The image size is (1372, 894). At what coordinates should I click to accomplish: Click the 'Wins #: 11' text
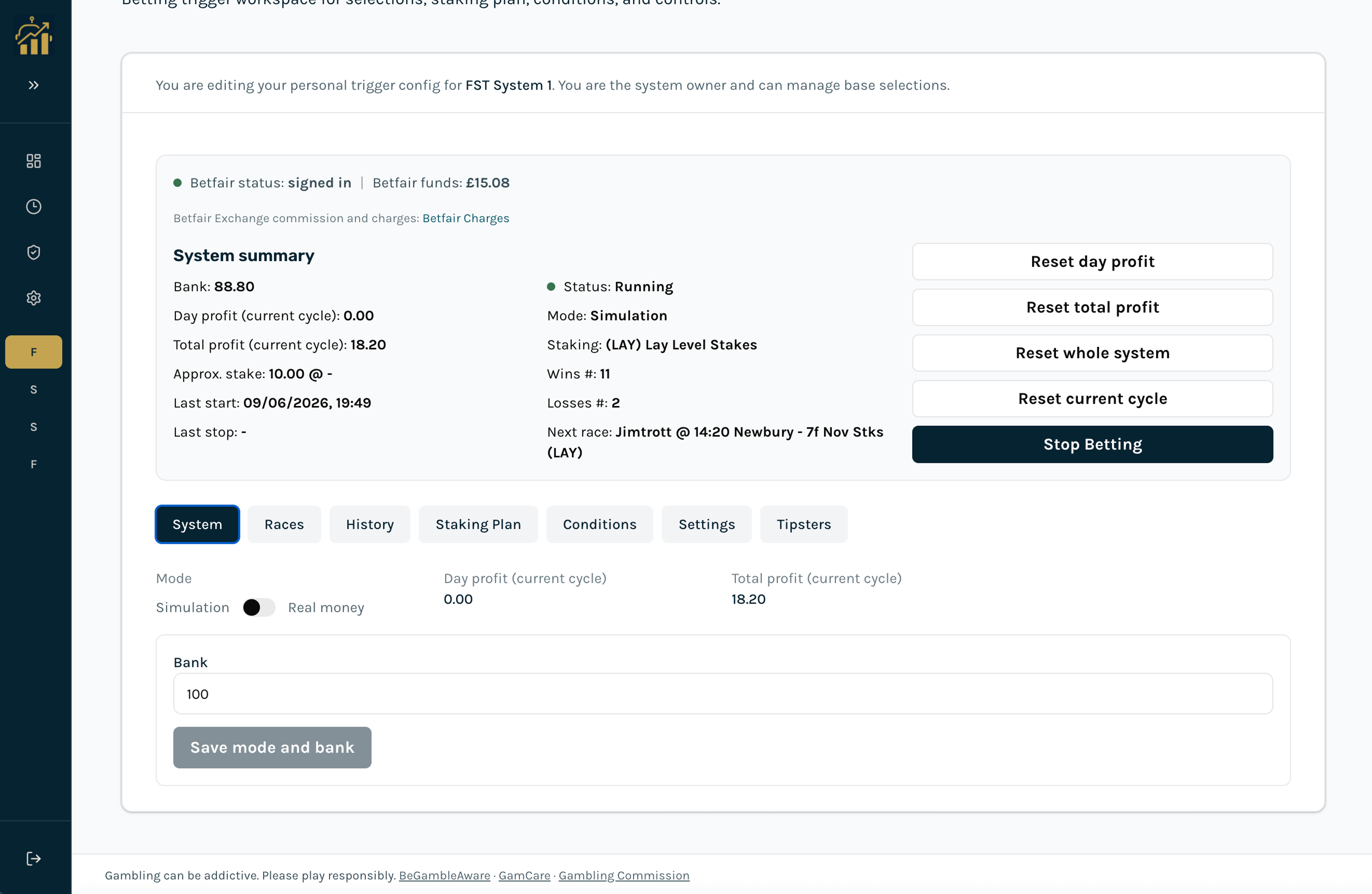click(x=578, y=374)
